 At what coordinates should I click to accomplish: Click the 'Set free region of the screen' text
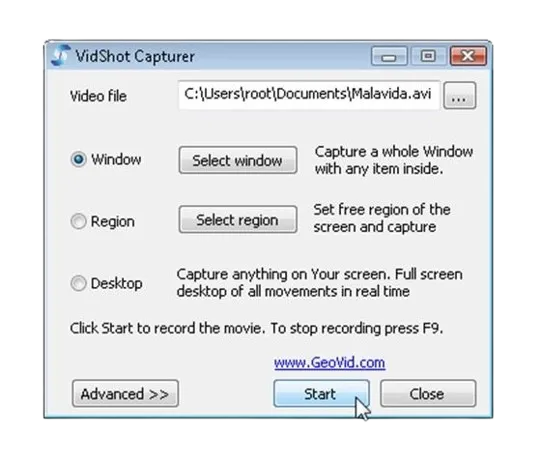pos(382,218)
